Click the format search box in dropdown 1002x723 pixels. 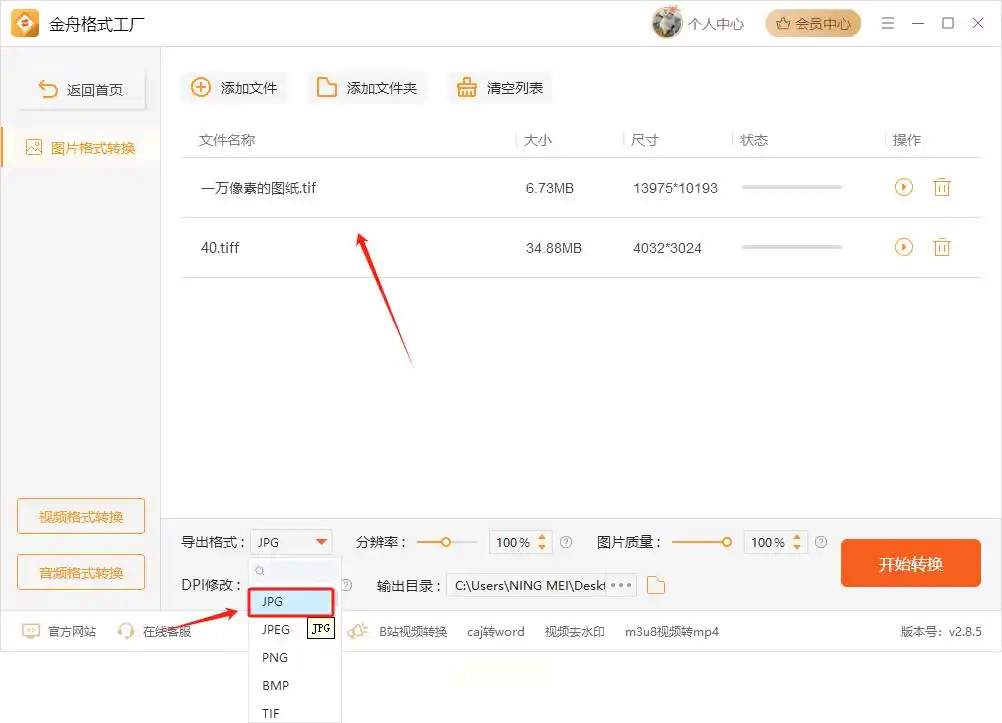point(295,571)
